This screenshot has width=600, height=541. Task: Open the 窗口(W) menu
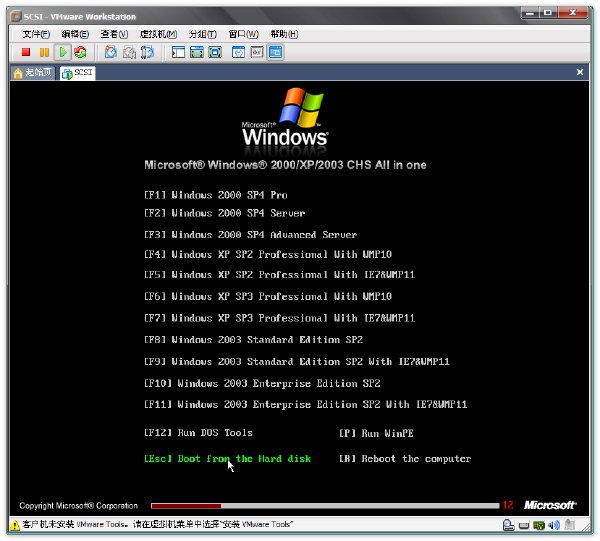tap(243, 34)
